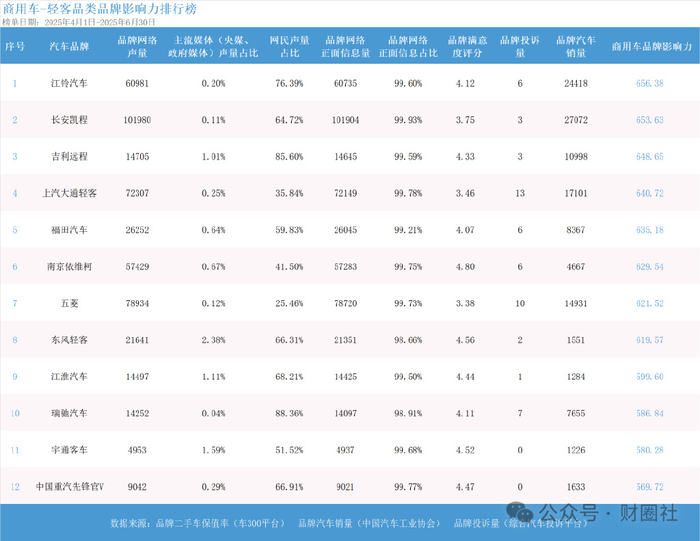This screenshot has width=700, height=541.
Task: Click influence score 619.57
Action: [650, 340]
